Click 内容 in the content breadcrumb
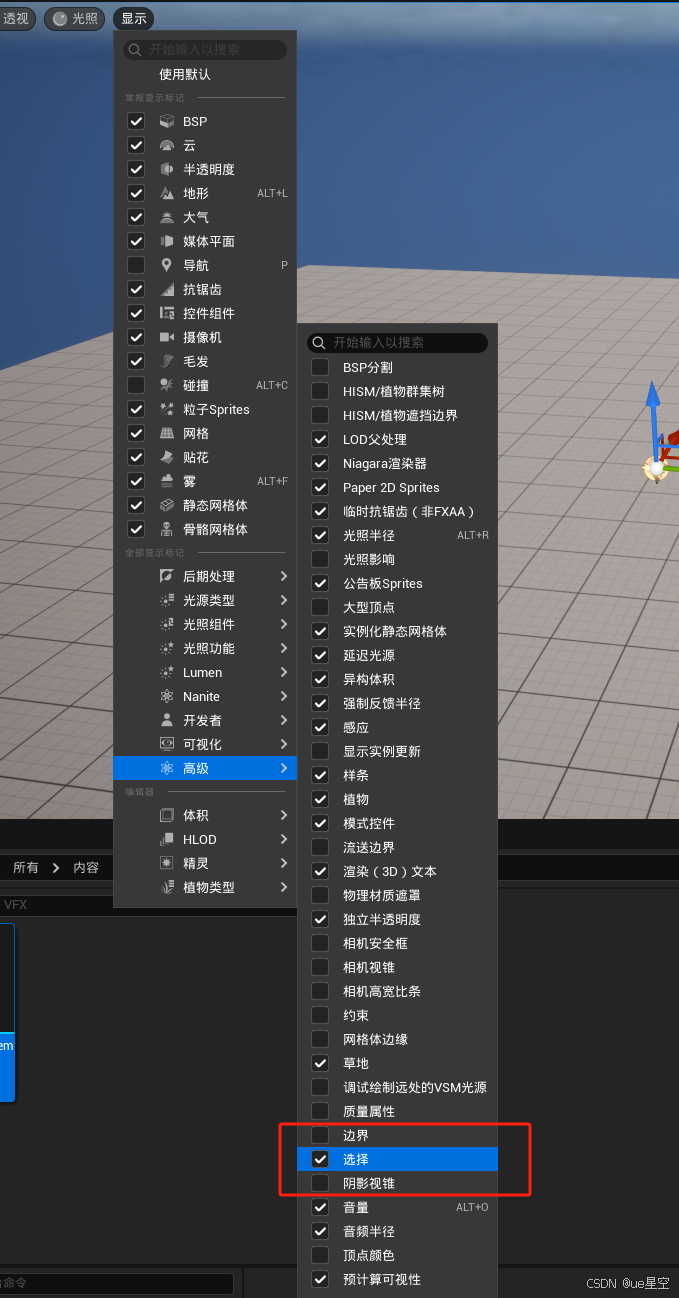 click(x=86, y=867)
